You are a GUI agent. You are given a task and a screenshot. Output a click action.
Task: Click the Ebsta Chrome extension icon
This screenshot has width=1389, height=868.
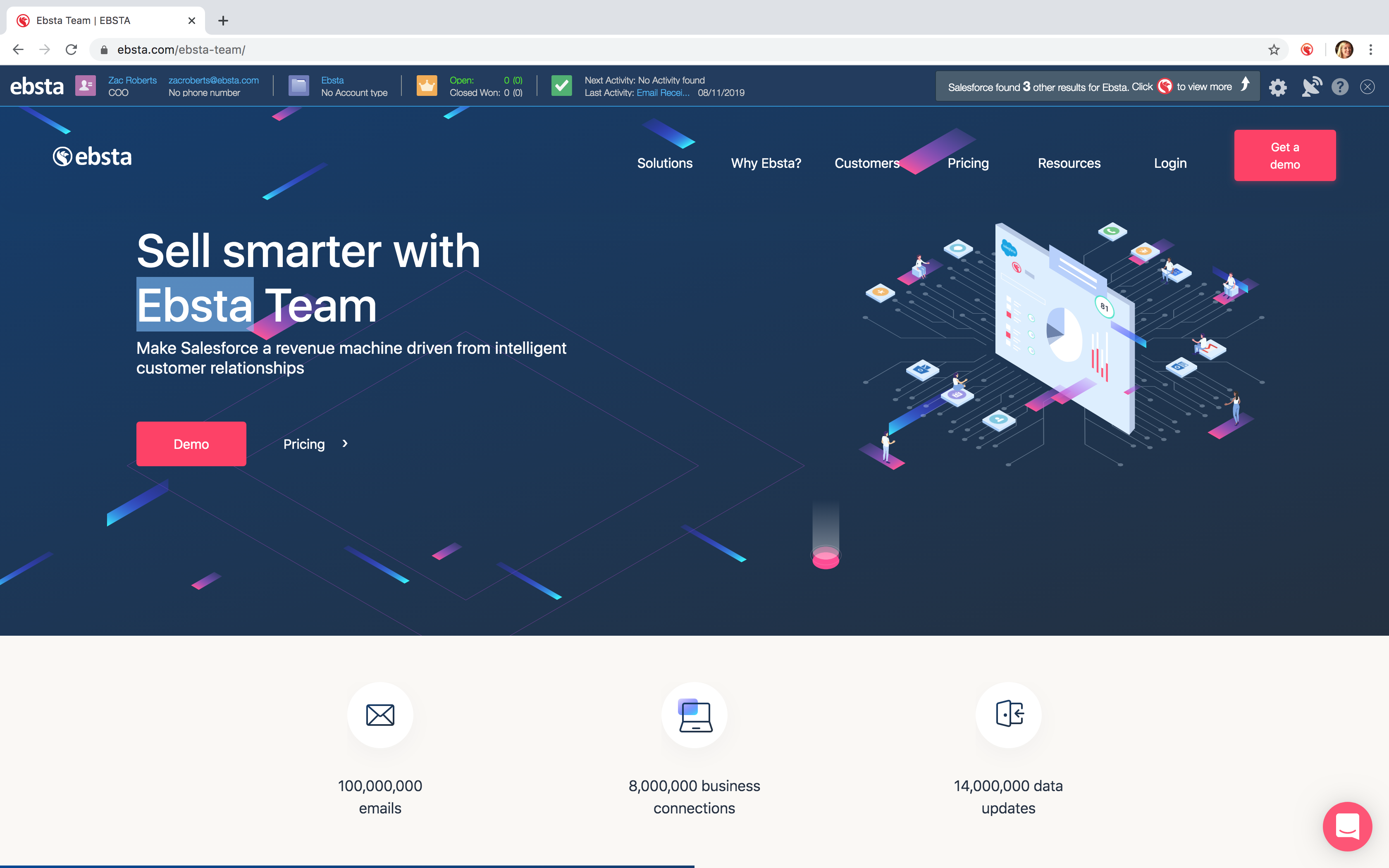coord(1307,50)
